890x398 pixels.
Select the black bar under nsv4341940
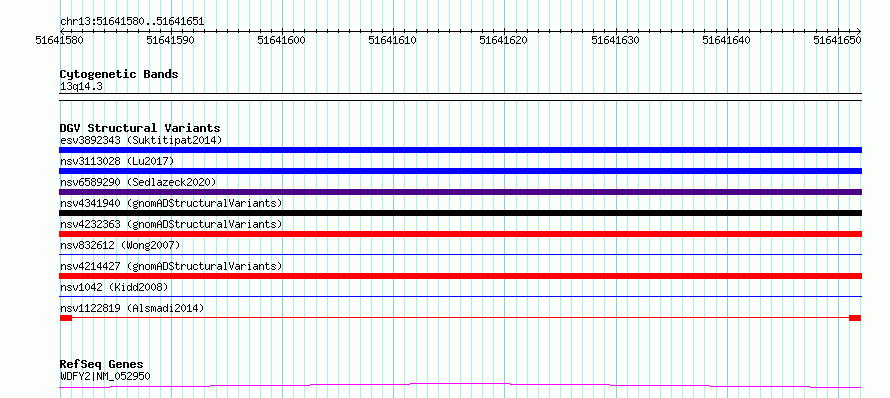tap(460, 213)
